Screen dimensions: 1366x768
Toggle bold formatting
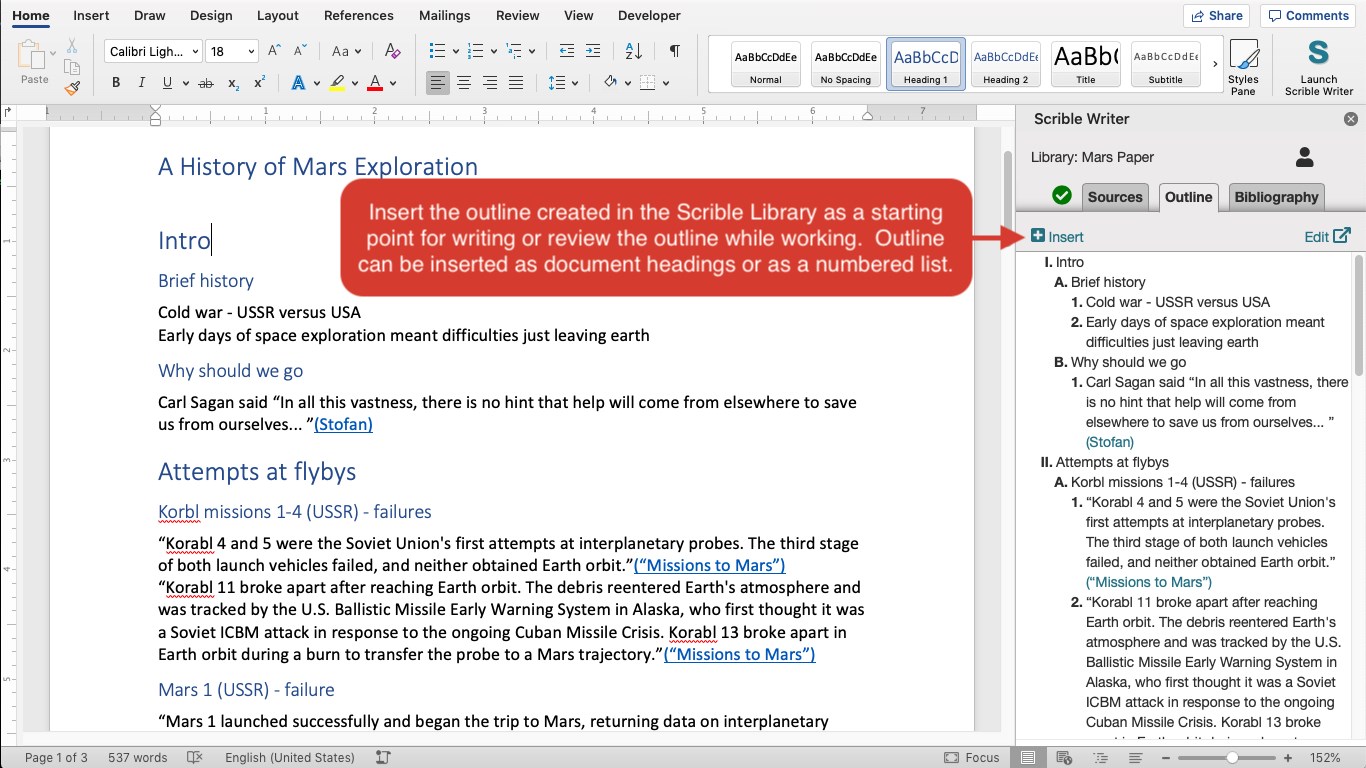point(116,83)
